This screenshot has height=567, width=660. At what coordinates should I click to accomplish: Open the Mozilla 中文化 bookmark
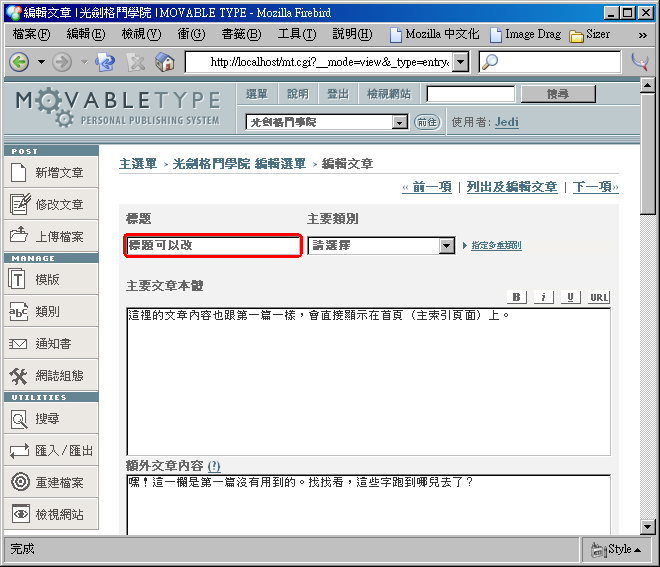435,34
